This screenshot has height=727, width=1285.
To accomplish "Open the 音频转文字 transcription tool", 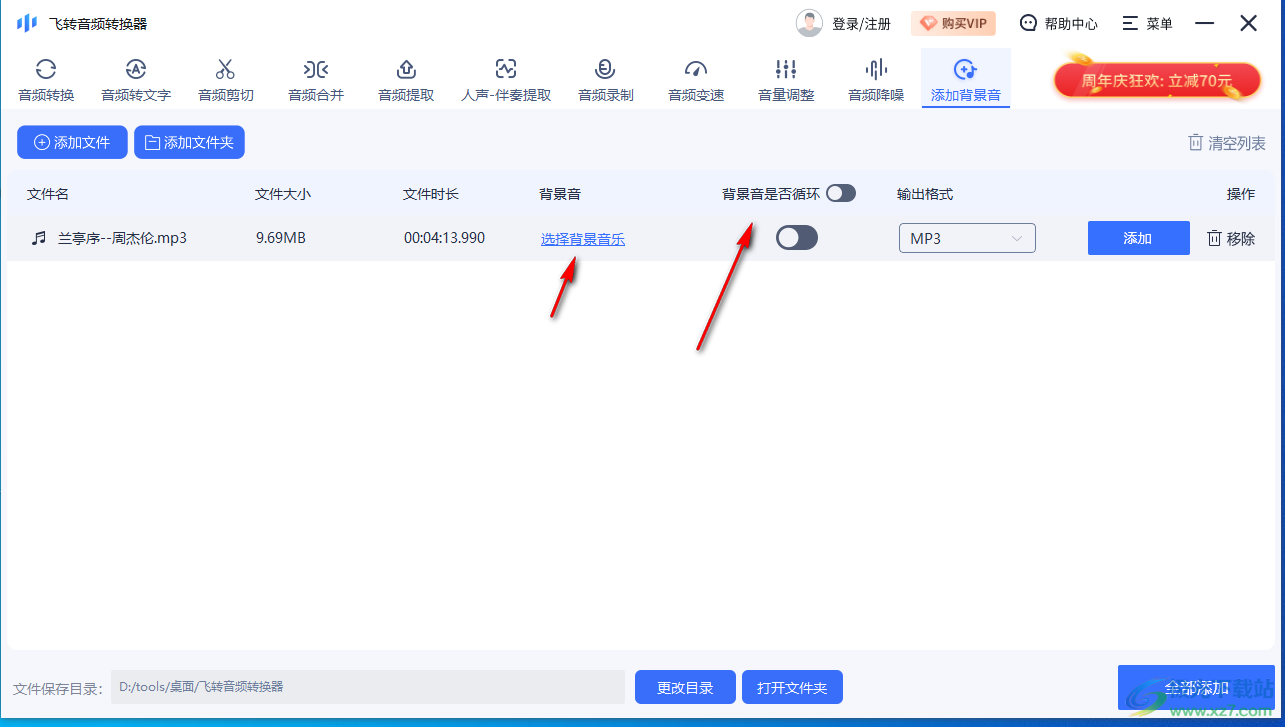I will click(135, 78).
